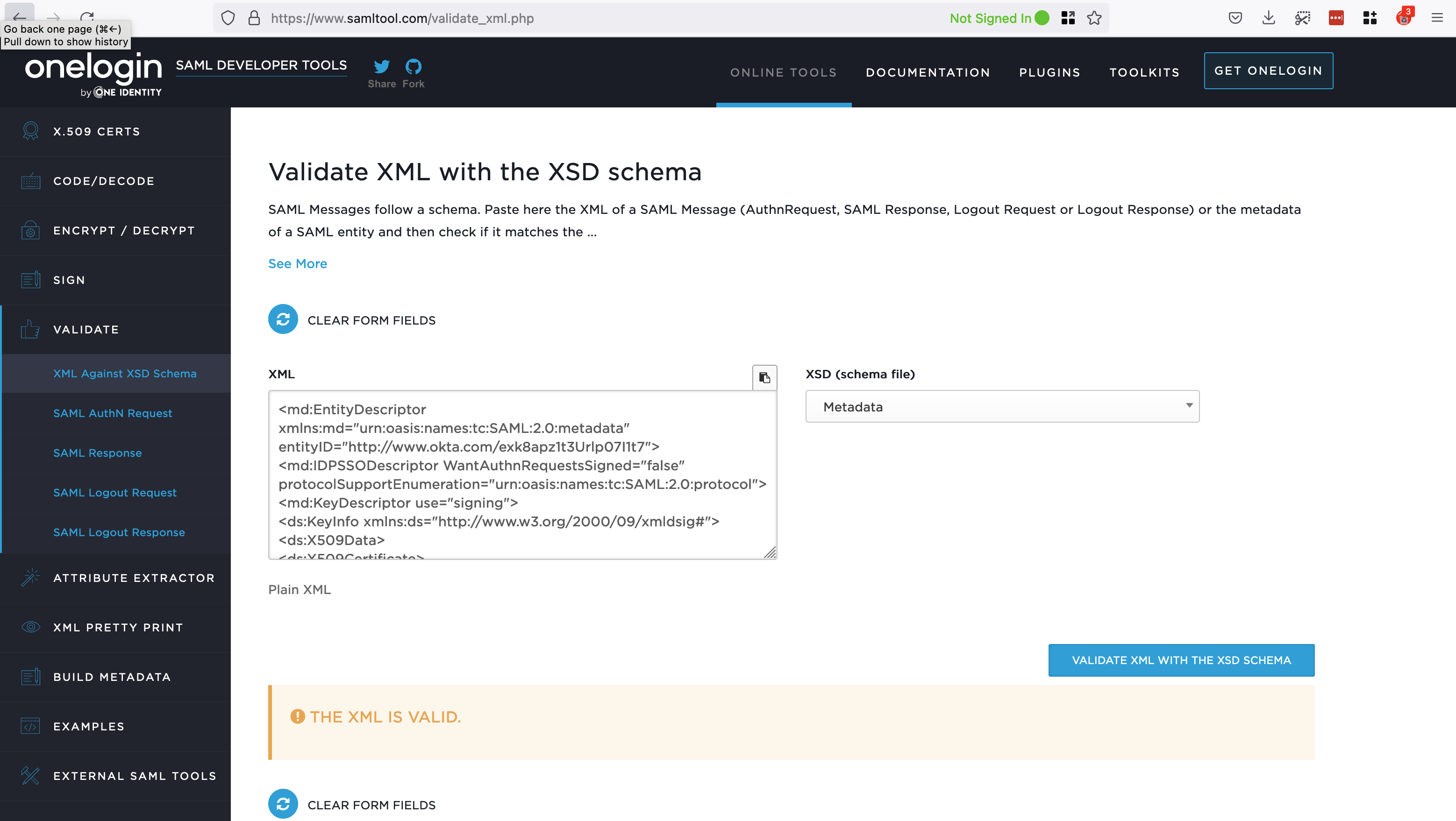
Task: Click the Sign document icon
Action: 30,280
